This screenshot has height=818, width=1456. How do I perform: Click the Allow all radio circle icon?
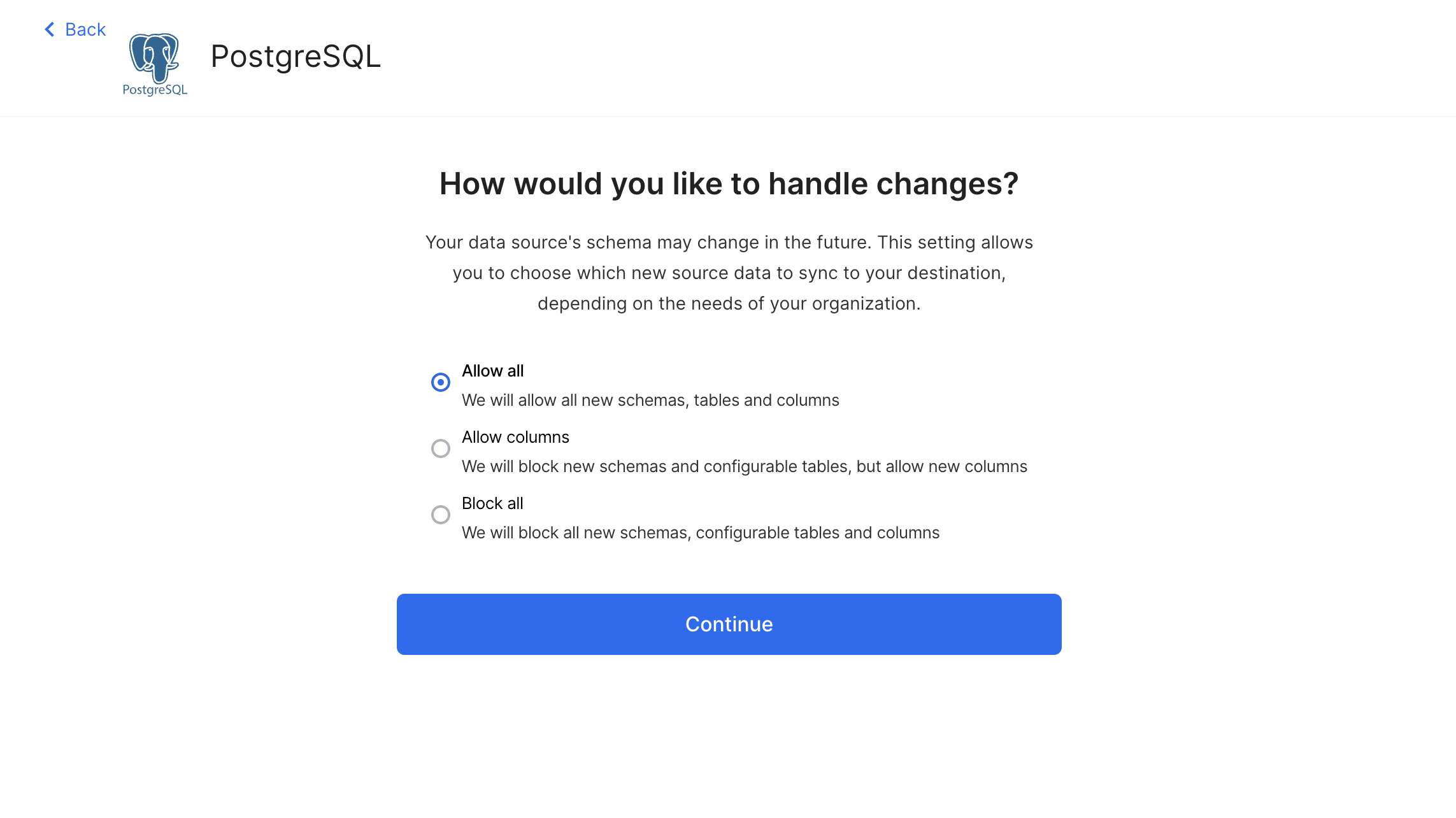[440, 382]
